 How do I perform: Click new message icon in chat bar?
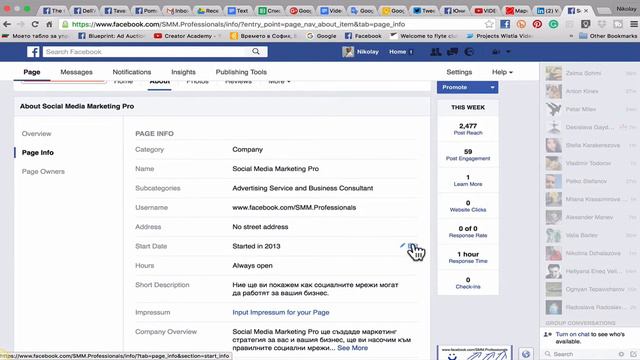[x=633, y=354]
